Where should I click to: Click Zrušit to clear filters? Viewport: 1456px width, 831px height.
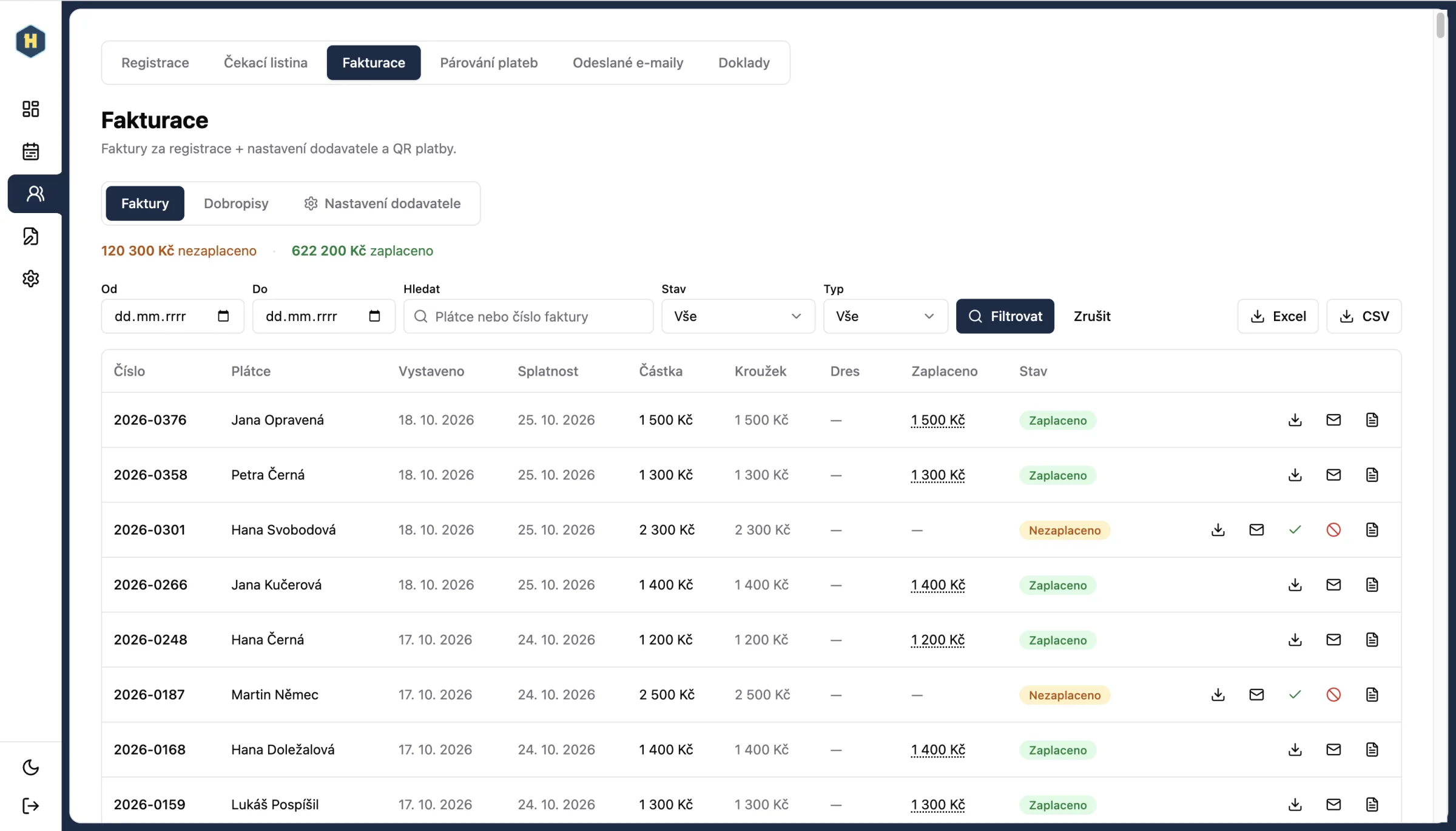[1092, 316]
